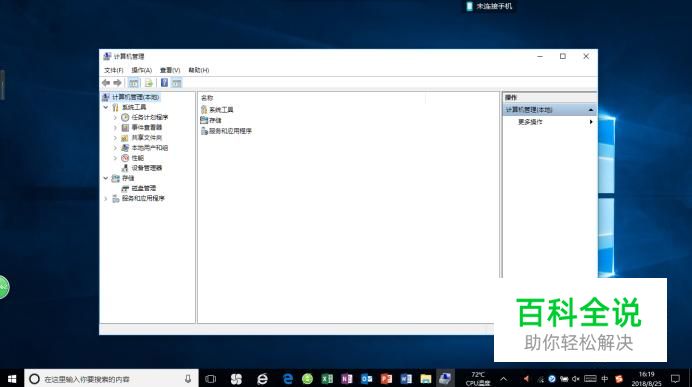Expand the 性能 tree node

point(115,158)
